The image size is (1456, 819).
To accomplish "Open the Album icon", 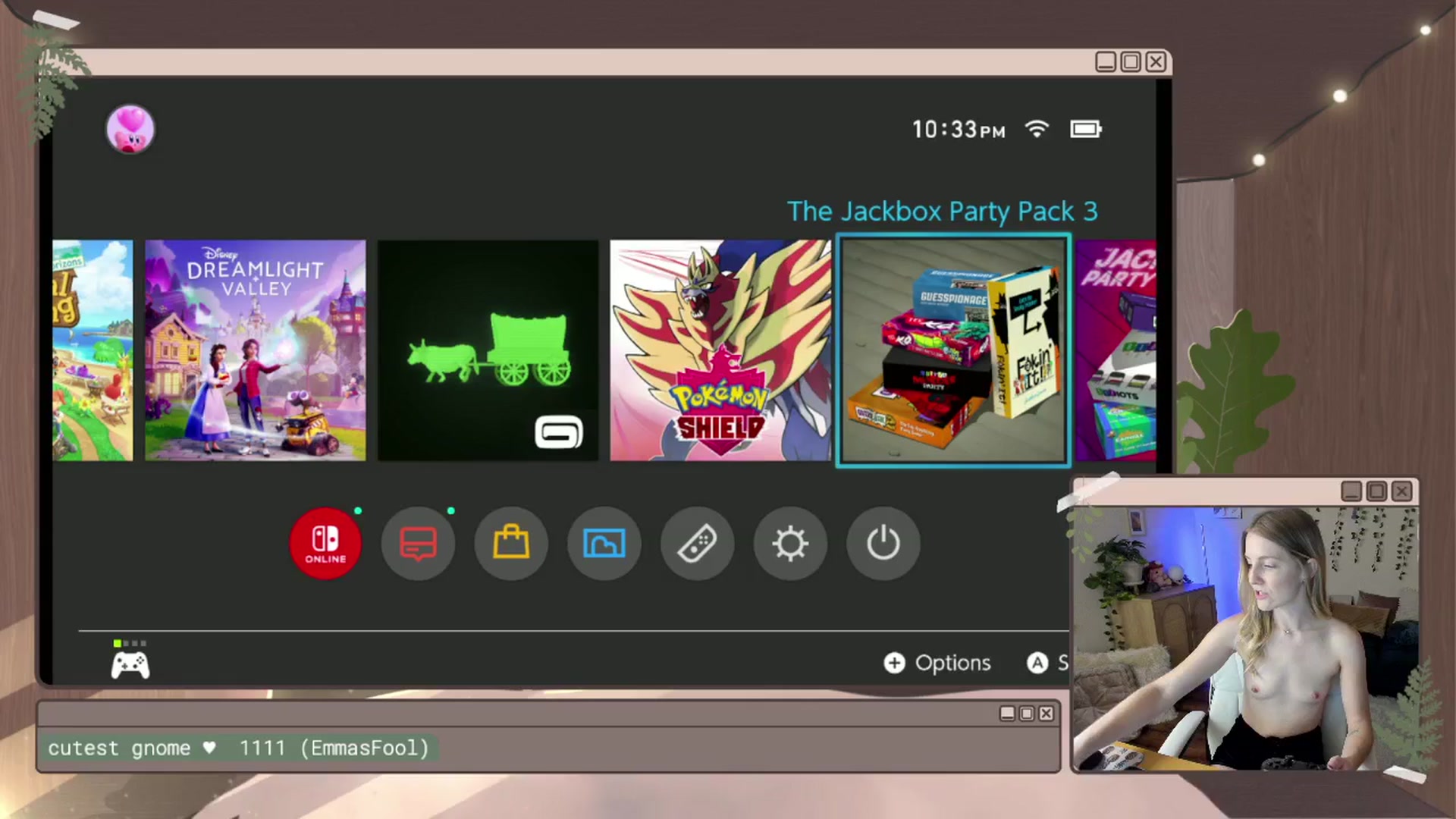I will [604, 543].
